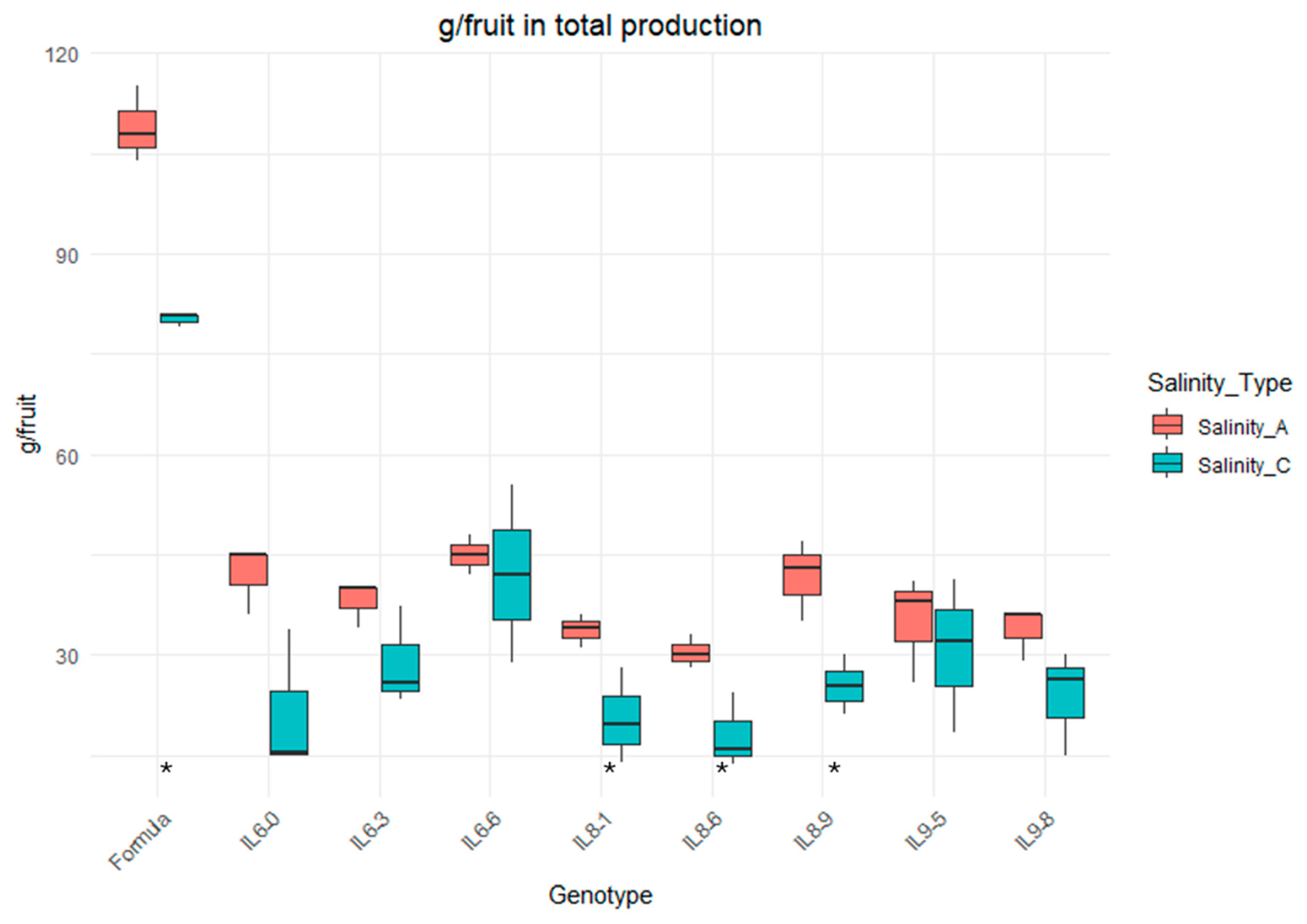Image resolution: width=1307 pixels, height=924 pixels.
Task: Click the IL8.9 red box plot
Action: (802, 575)
